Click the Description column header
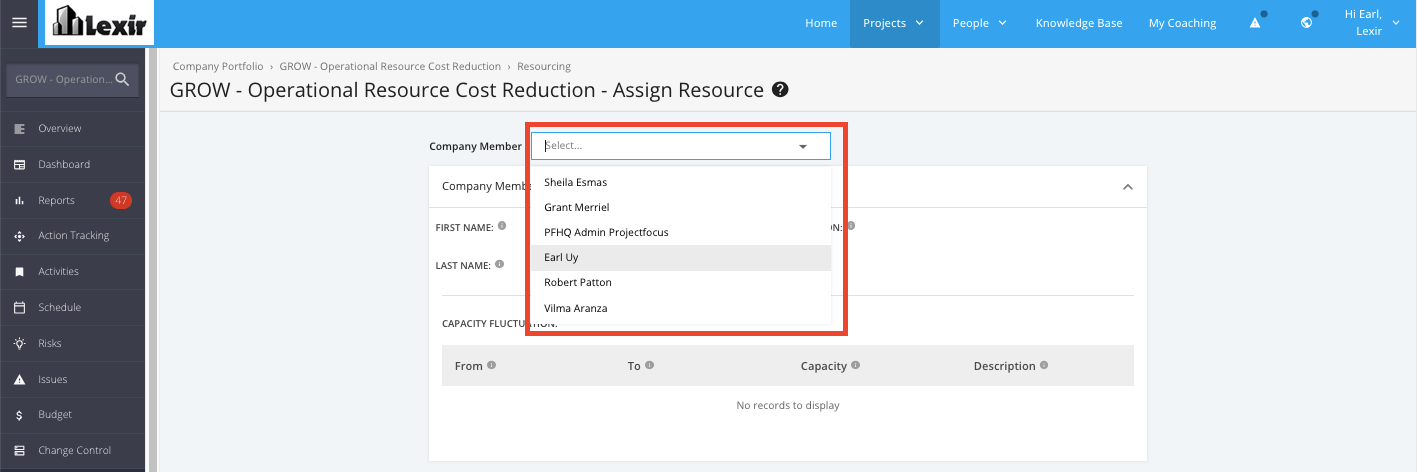Viewport: 1417px width, 472px height. tap(1005, 366)
